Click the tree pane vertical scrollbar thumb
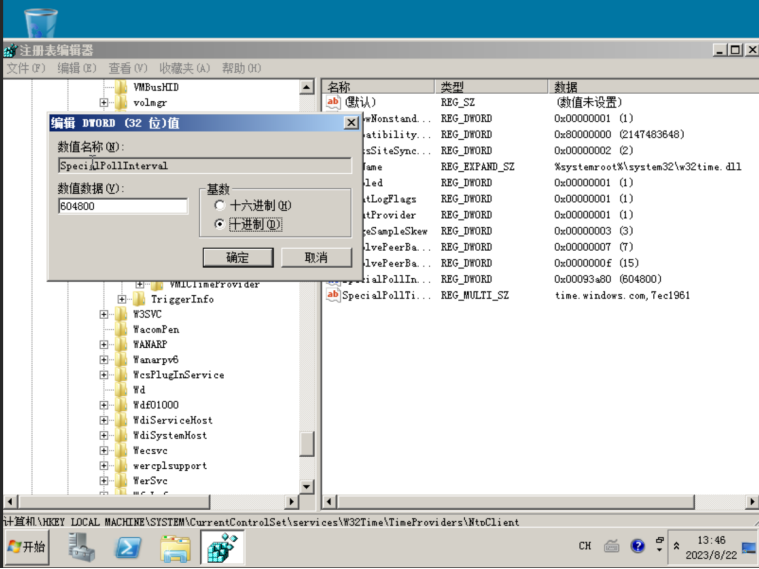Screen dimensions: 759x569 [x=307, y=443]
